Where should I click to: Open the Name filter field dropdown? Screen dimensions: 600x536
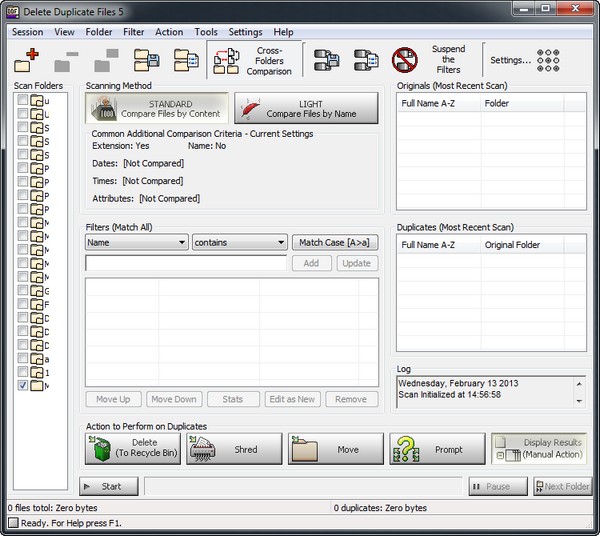[x=137, y=242]
